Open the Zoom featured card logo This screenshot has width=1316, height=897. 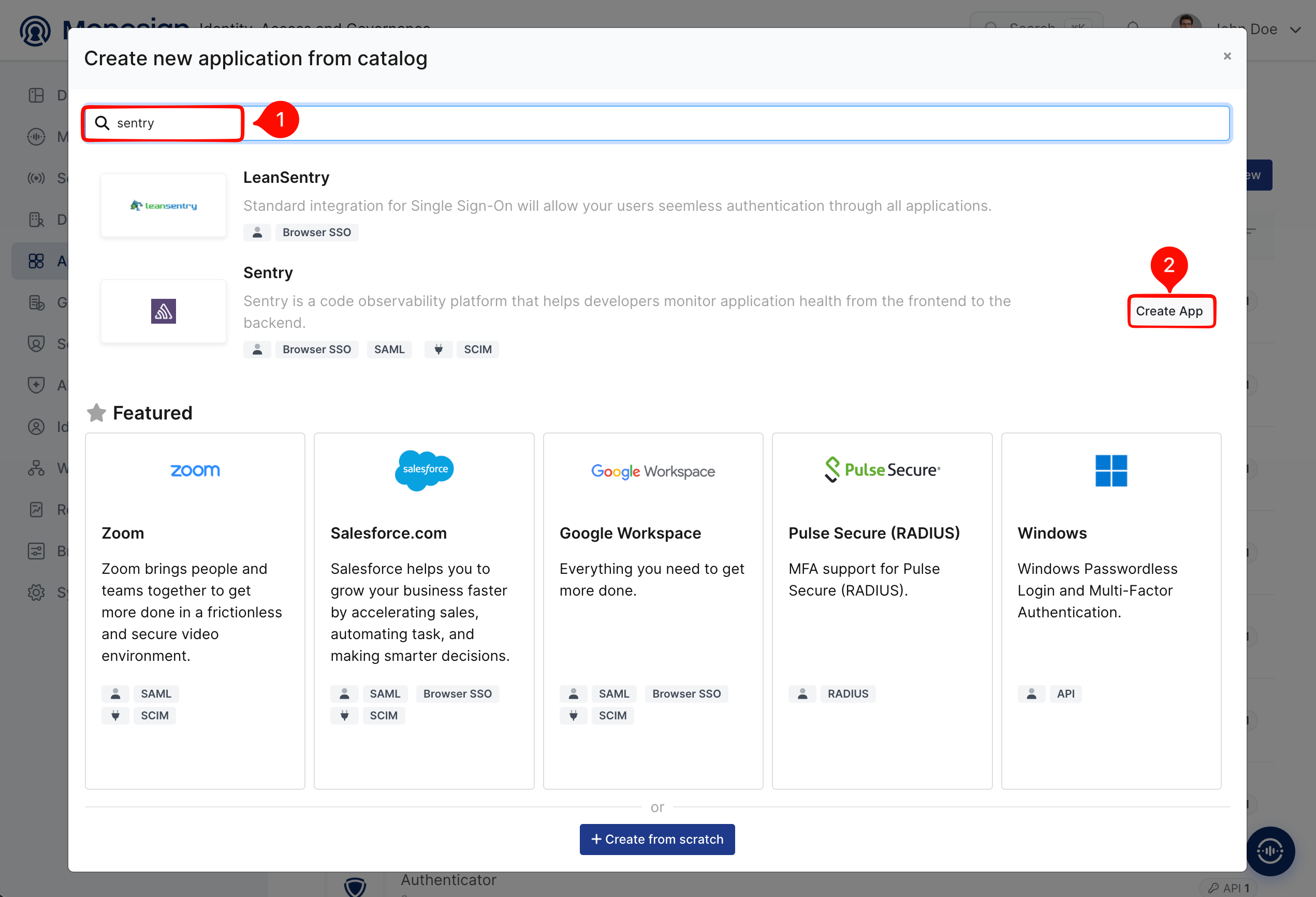[x=195, y=470]
